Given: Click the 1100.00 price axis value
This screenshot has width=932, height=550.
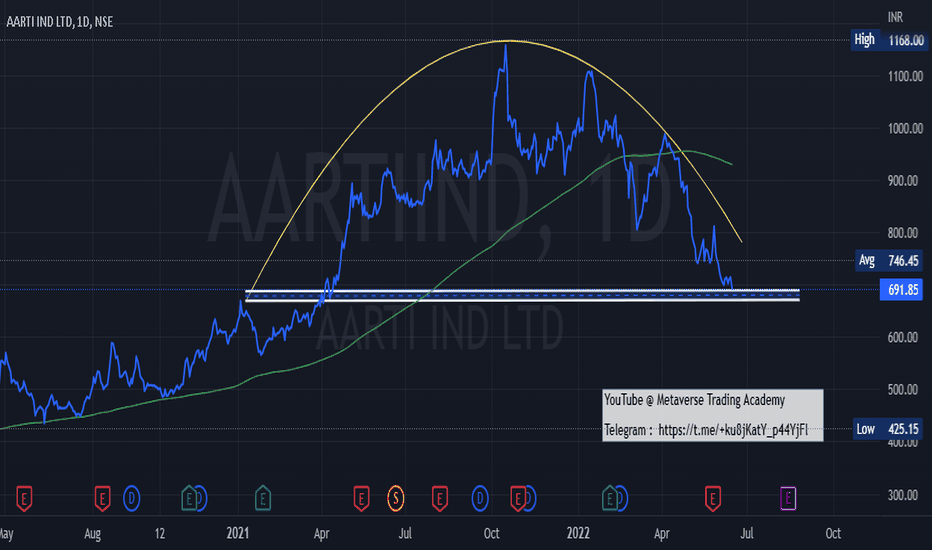Looking at the screenshot, I should click(x=905, y=76).
